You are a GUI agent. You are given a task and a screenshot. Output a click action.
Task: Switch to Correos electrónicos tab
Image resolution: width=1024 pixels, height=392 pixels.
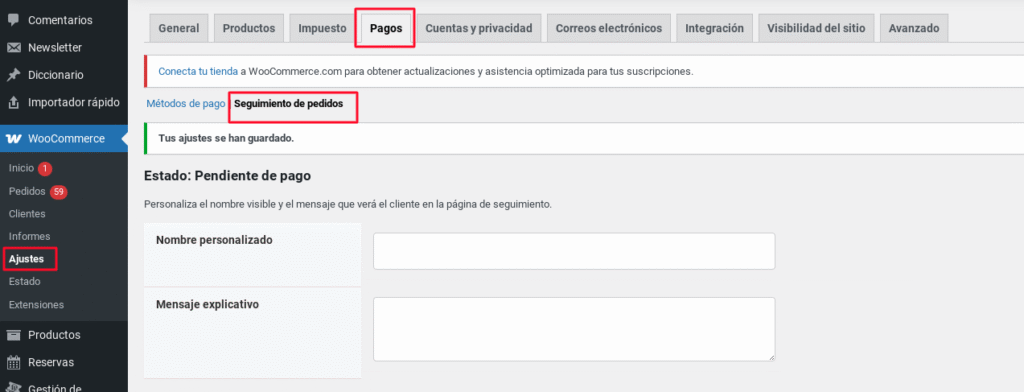[609, 28]
